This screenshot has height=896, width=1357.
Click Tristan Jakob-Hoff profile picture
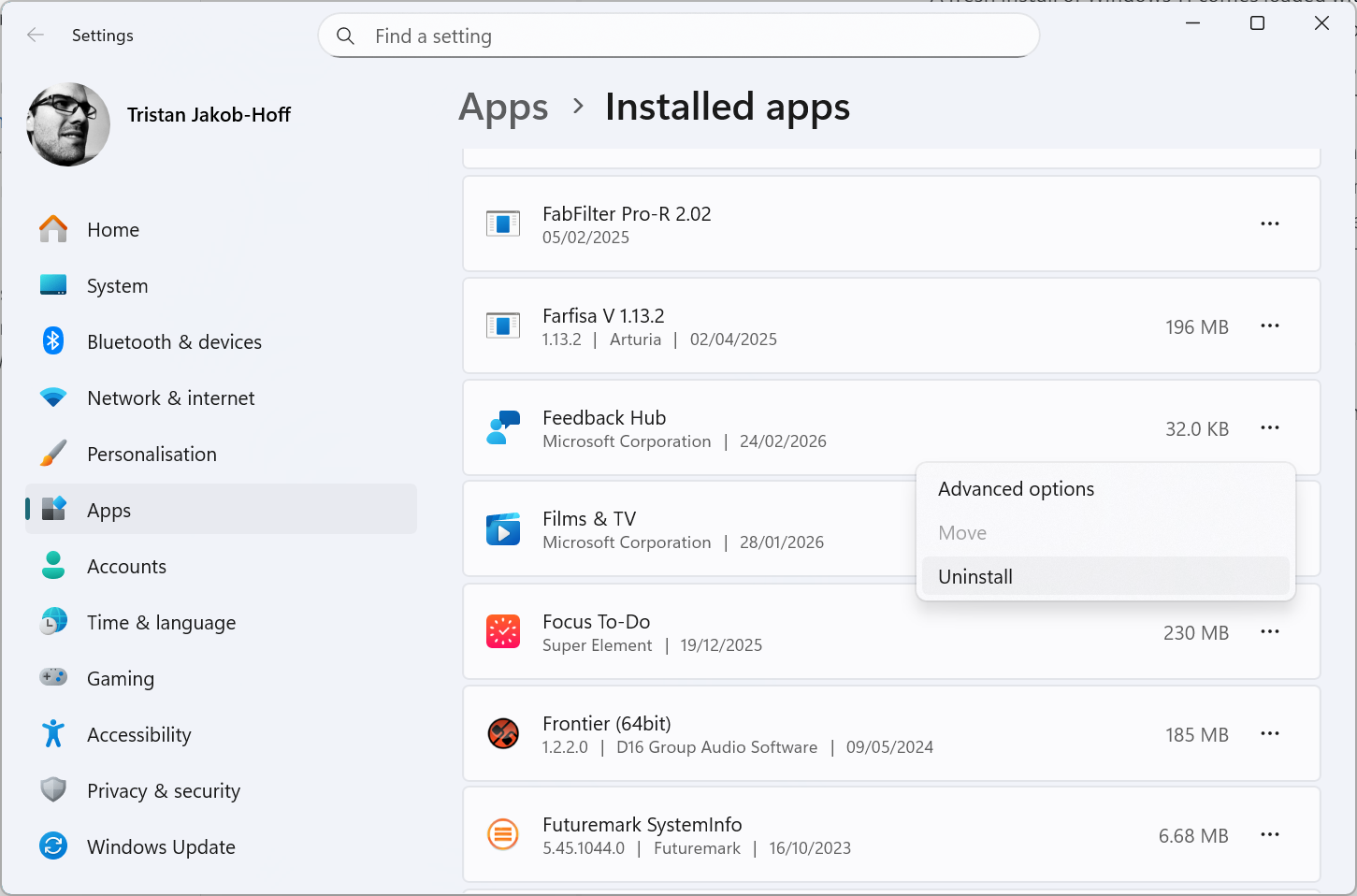tap(68, 124)
